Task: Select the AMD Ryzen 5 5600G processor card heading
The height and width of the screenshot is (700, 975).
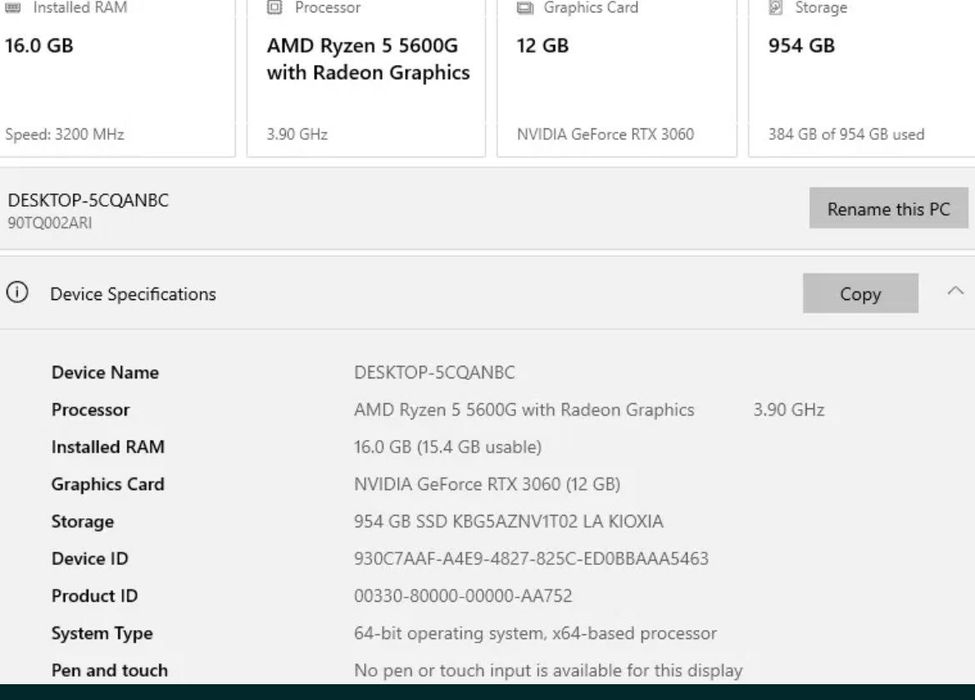Action: (368, 59)
